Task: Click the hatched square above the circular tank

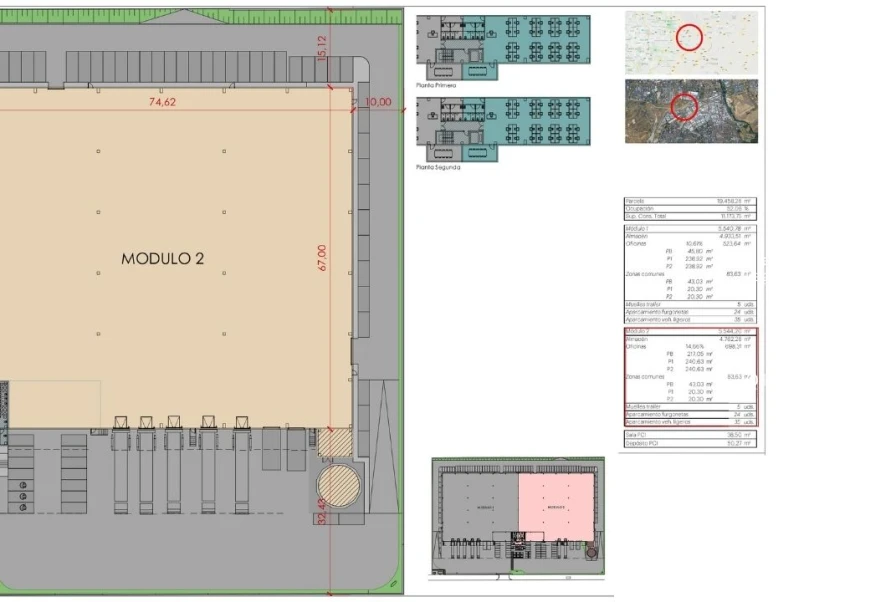Action: click(x=334, y=440)
